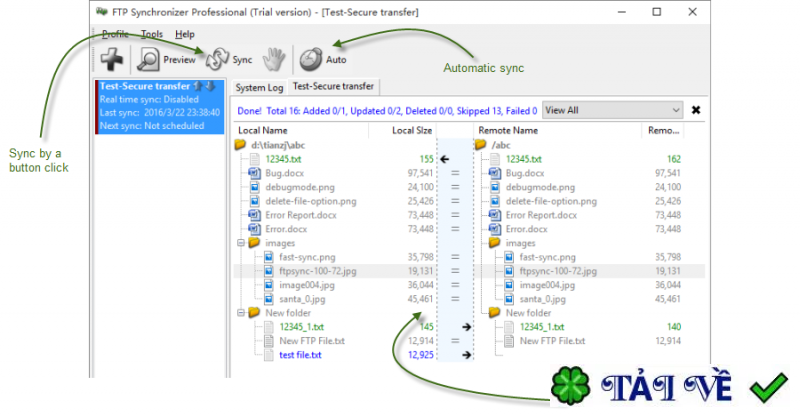Select local file delete-file-option.png
Viewport: 800px width, 417px height.
pos(311,201)
